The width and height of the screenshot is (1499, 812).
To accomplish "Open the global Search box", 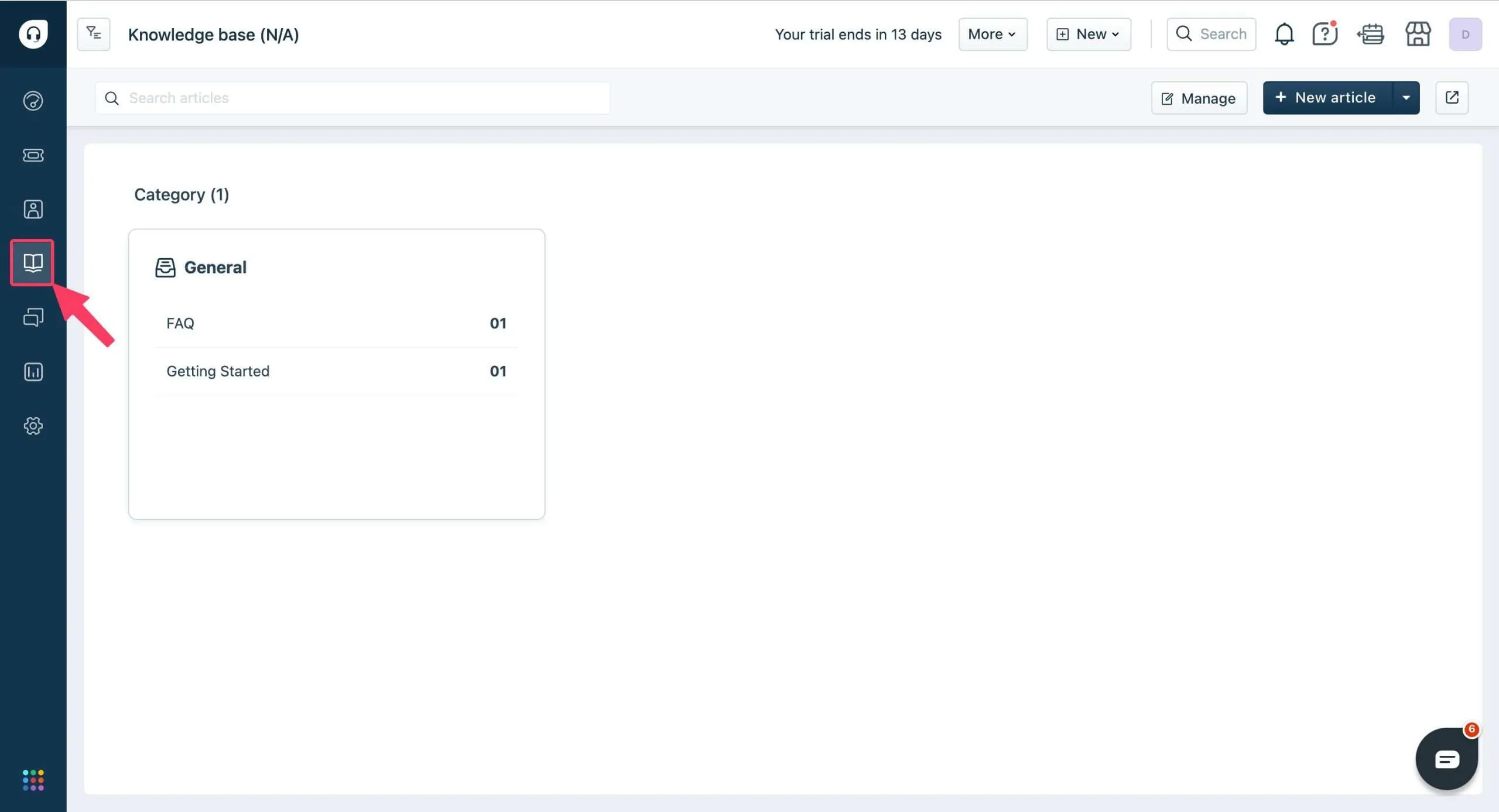I will coord(1211,34).
